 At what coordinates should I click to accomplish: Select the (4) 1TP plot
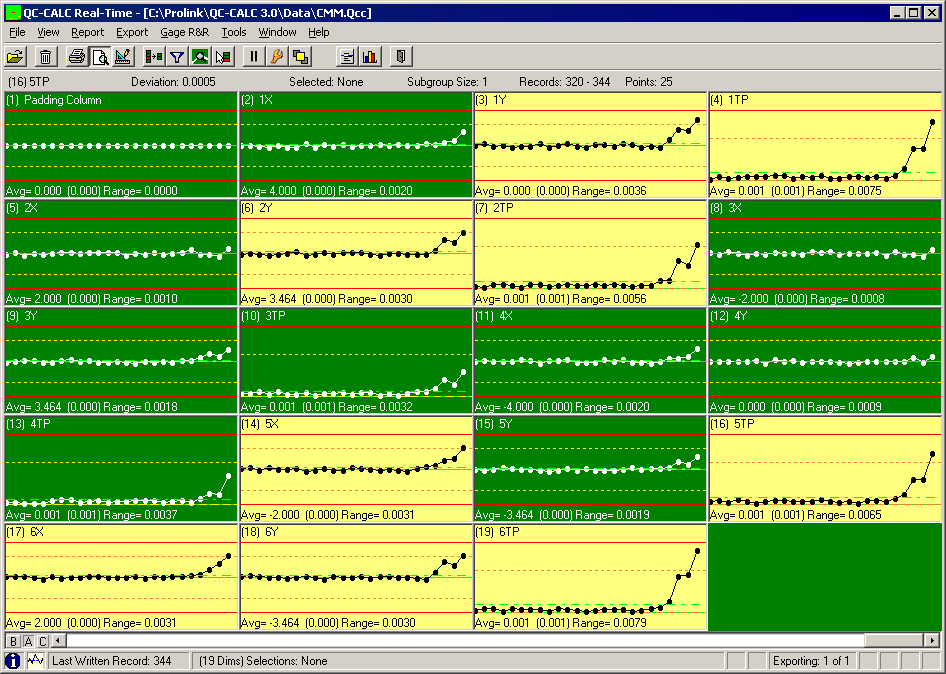pos(825,145)
